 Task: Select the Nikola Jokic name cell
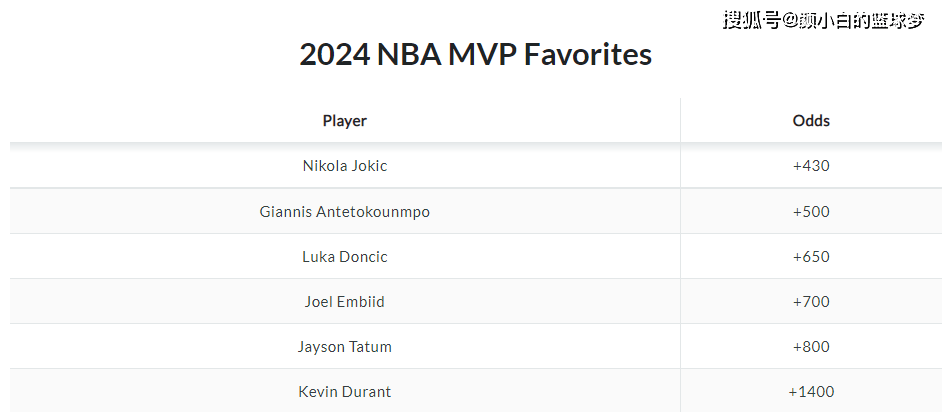pos(344,166)
